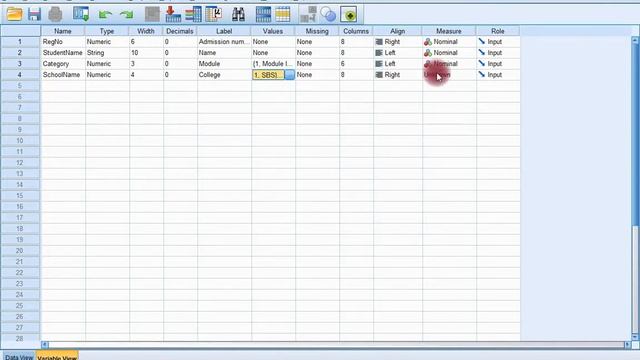Click the 'Module' label cell
Image resolution: width=640 pixels, height=360 pixels.
click(x=224, y=64)
